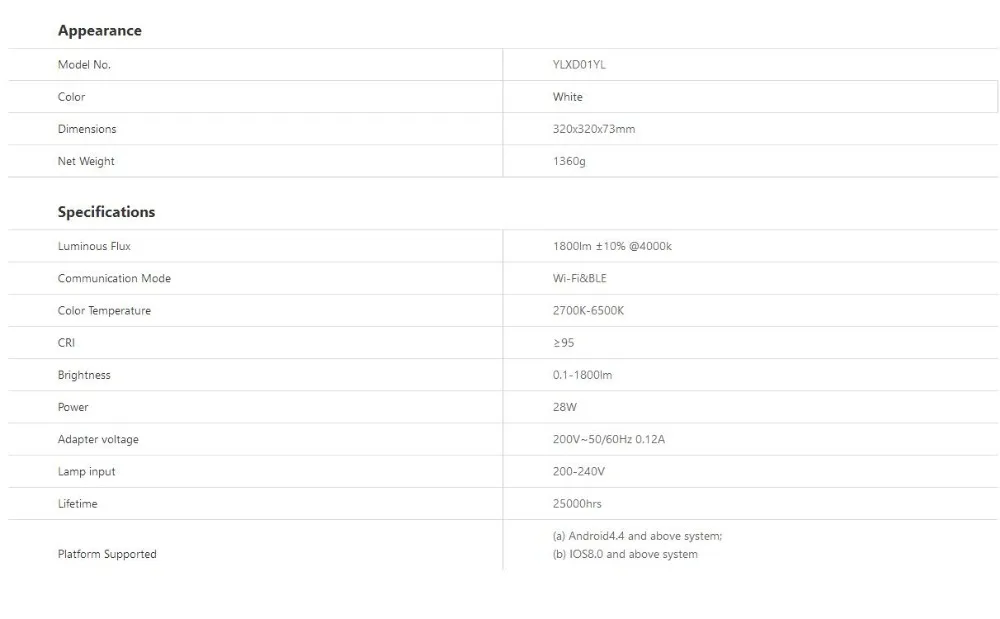The height and width of the screenshot is (619, 1000).
Task: Click the Specifications section heading
Action: pyautogui.click(x=106, y=212)
